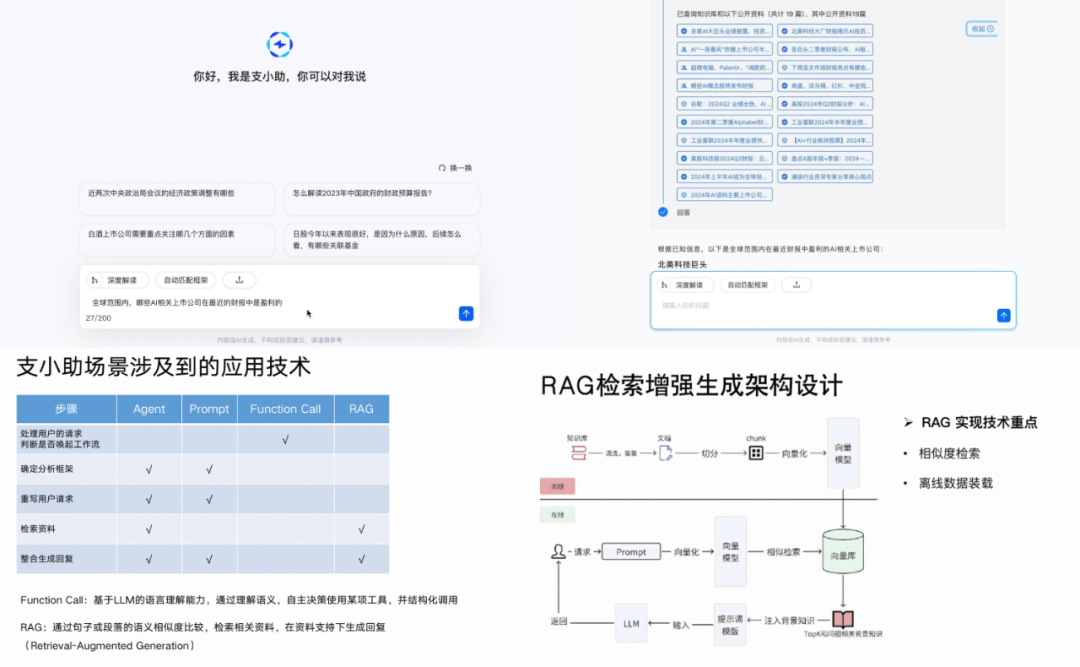Click the Prompt checkmark in the 重写用户请求 row
The width and height of the screenshot is (1080, 667).
pos(209,499)
